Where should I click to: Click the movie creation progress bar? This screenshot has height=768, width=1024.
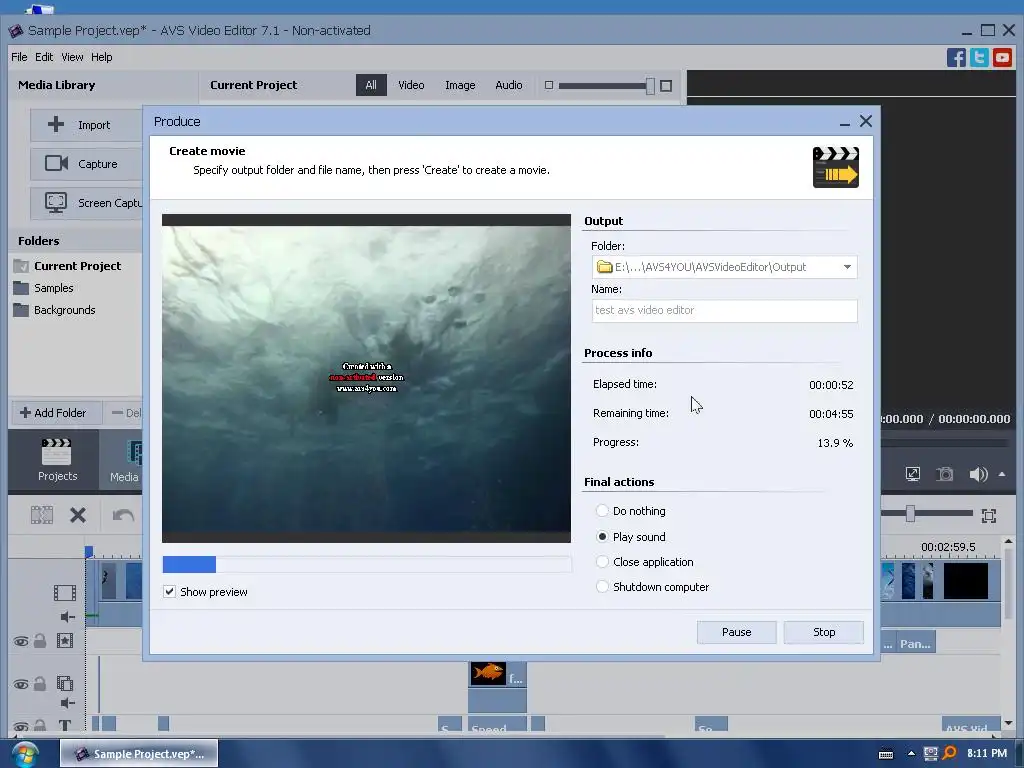click(x=367, y=564)
